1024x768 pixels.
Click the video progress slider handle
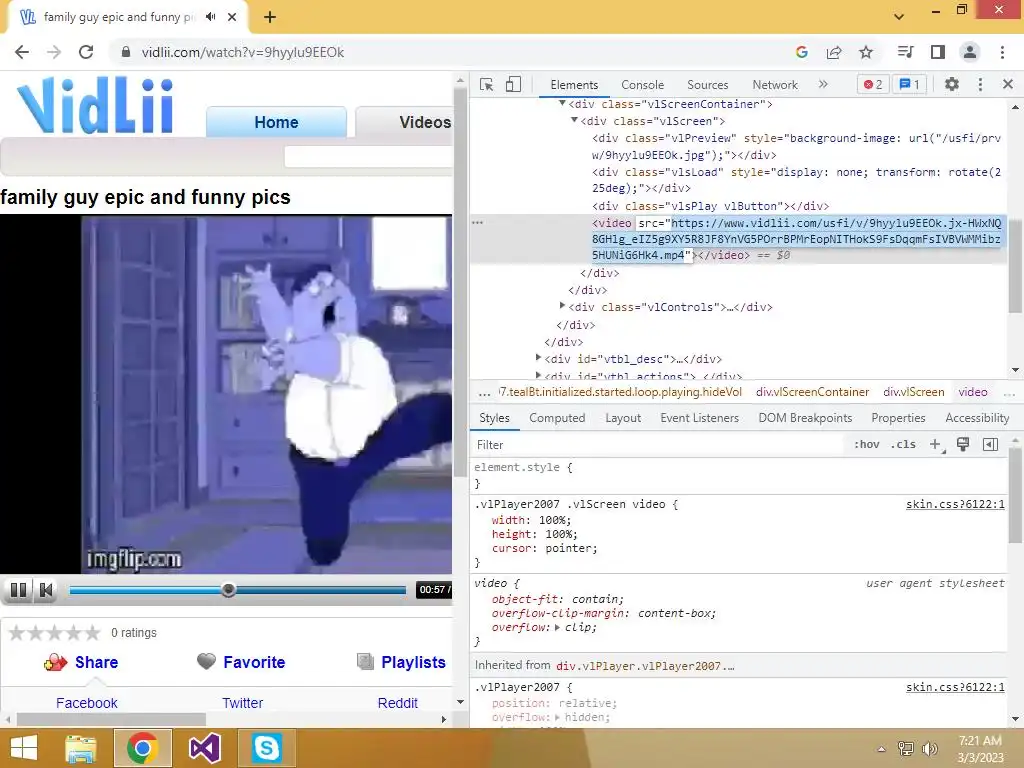click(228, 590)
